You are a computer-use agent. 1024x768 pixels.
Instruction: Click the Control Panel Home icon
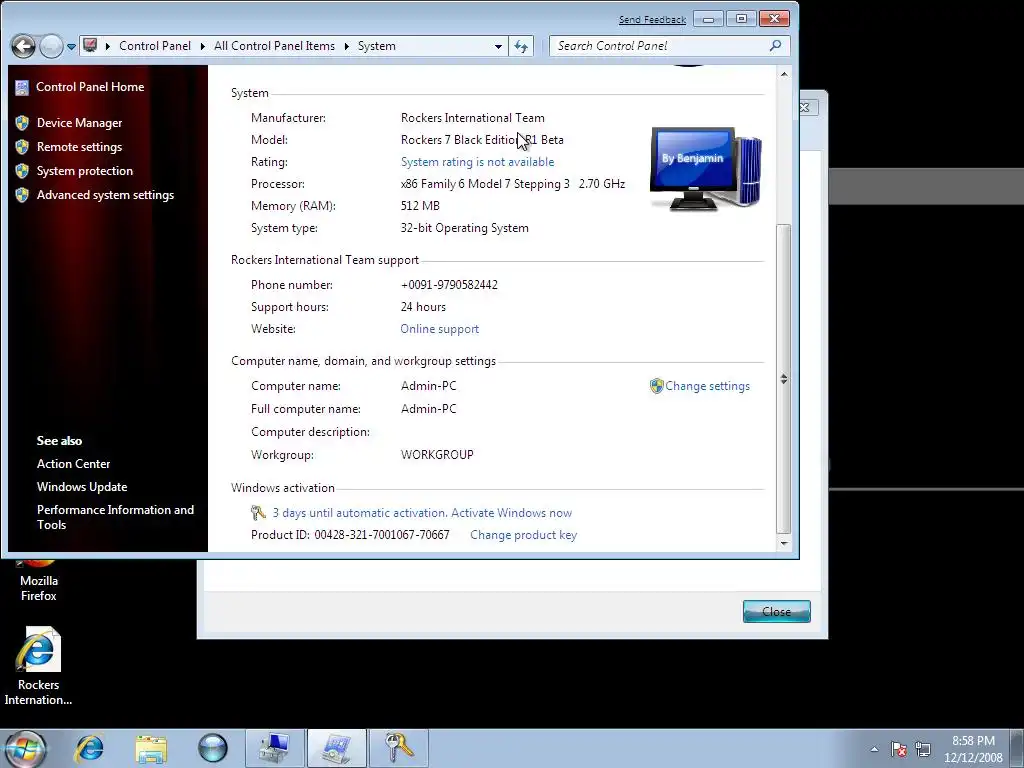pos(22,87)
